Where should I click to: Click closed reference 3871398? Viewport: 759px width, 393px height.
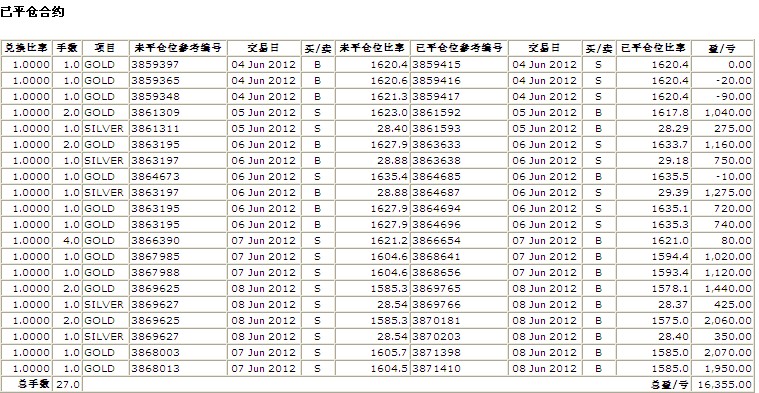pos(436,352)
